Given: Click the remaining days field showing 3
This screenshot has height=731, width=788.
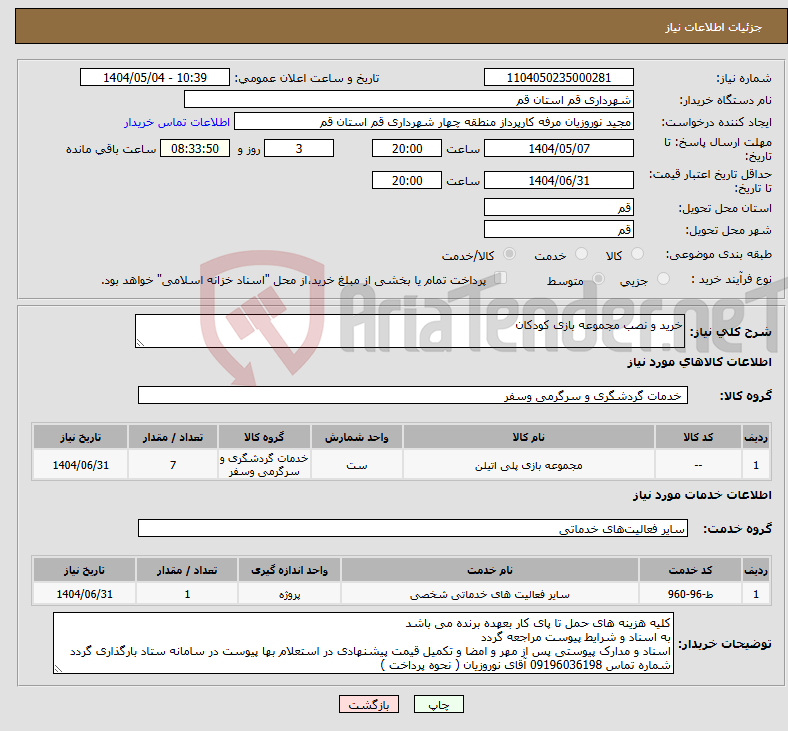Looking at the screenshot, I should [x=299, y=148].
